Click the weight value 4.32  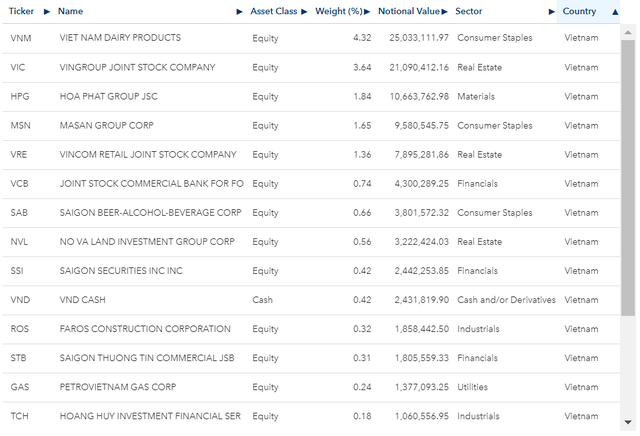tap(362, 38)
